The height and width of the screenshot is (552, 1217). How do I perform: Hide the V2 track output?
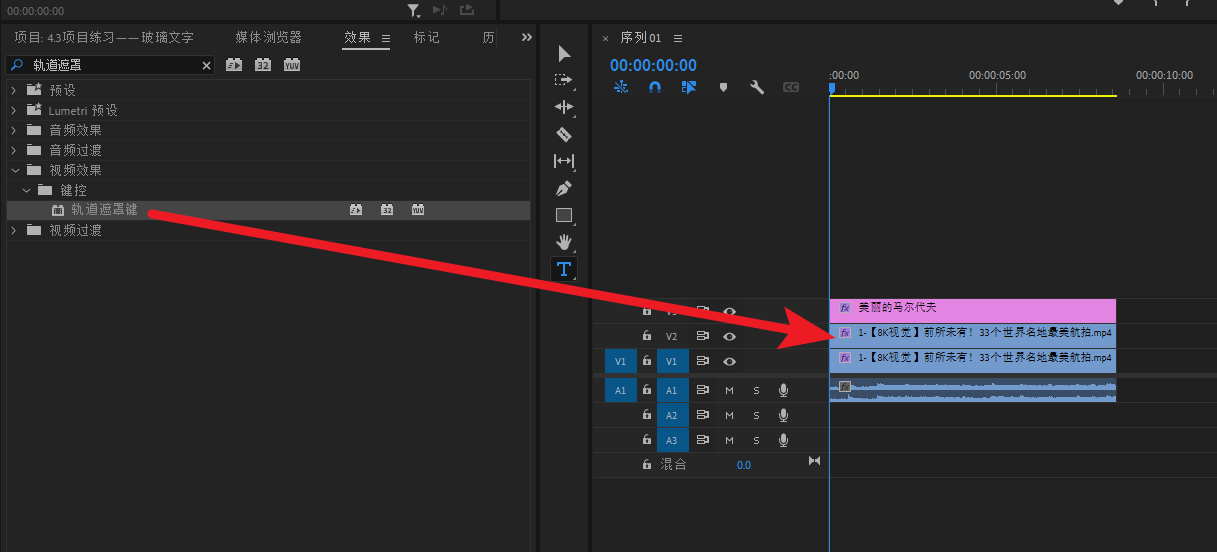coord(730,336)
